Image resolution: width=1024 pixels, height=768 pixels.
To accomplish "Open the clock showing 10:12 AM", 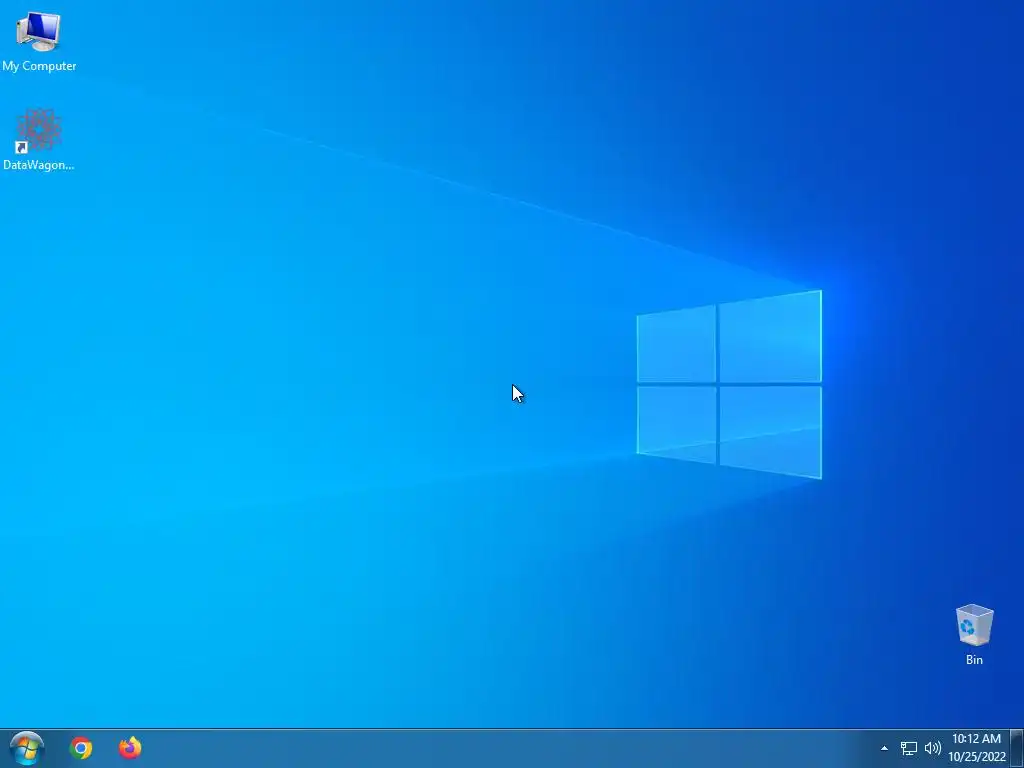I will 976,748.
